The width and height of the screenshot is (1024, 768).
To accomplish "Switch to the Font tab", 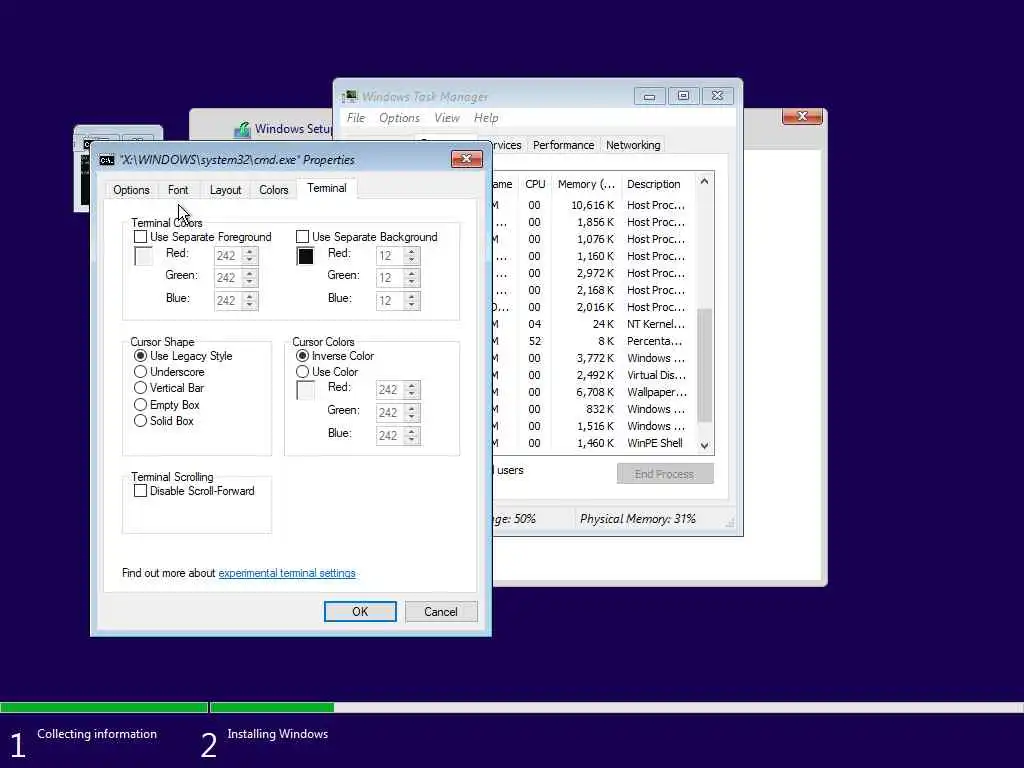I will pos(178,190).
